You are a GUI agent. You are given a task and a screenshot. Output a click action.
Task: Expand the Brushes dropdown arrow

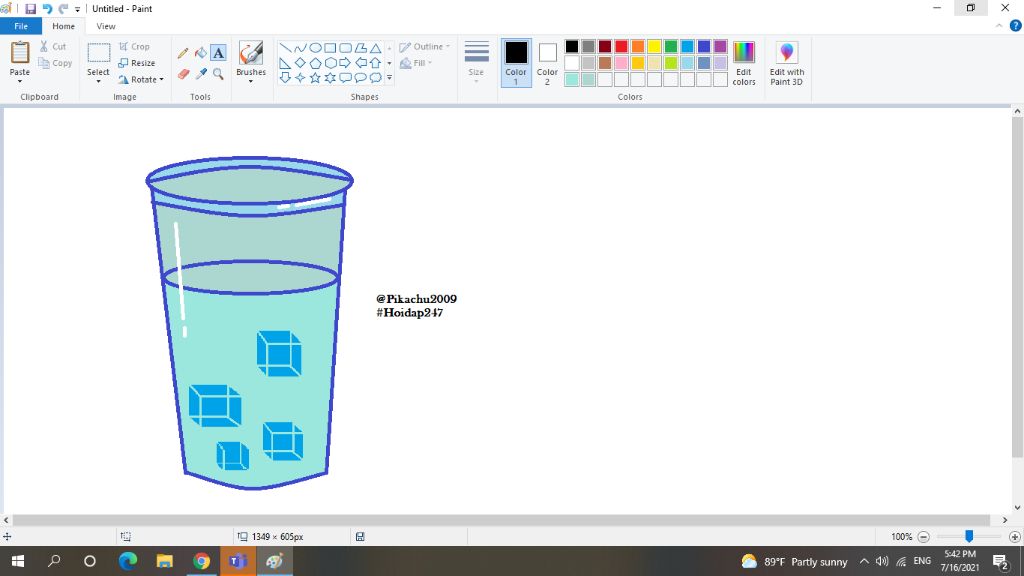pos(251,82)
